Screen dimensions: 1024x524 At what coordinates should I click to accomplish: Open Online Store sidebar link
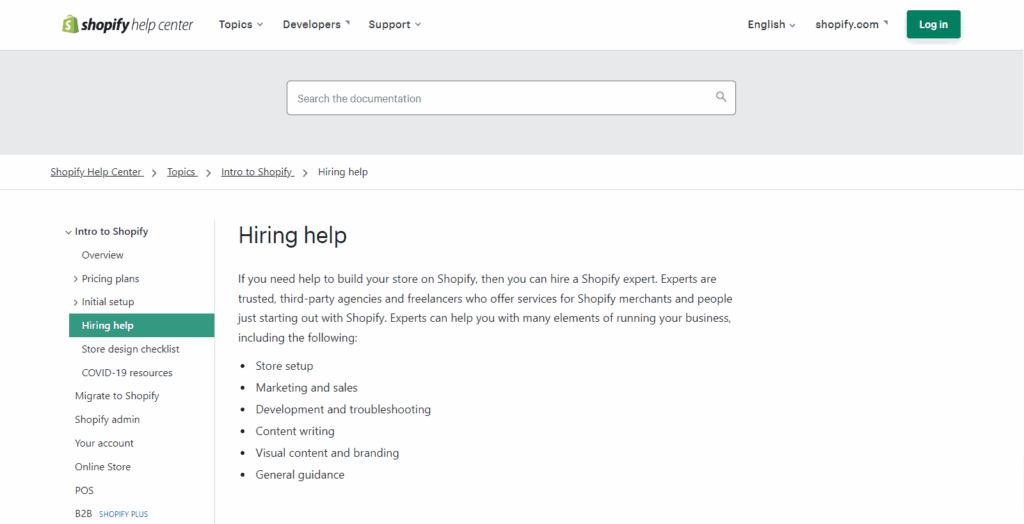point(103,467)
